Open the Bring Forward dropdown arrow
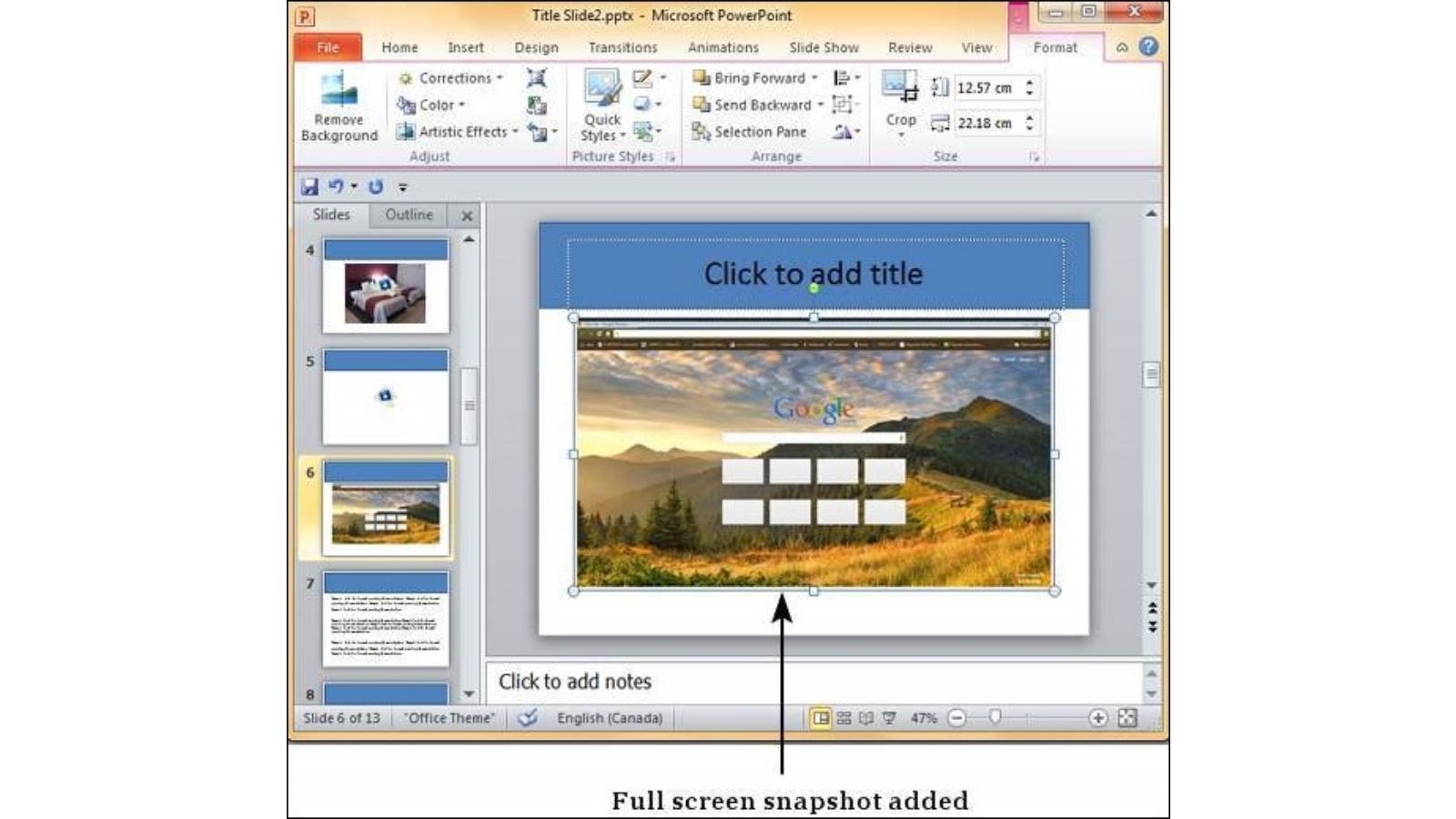This screenshot has height=819, width=1456. point(814,78)
